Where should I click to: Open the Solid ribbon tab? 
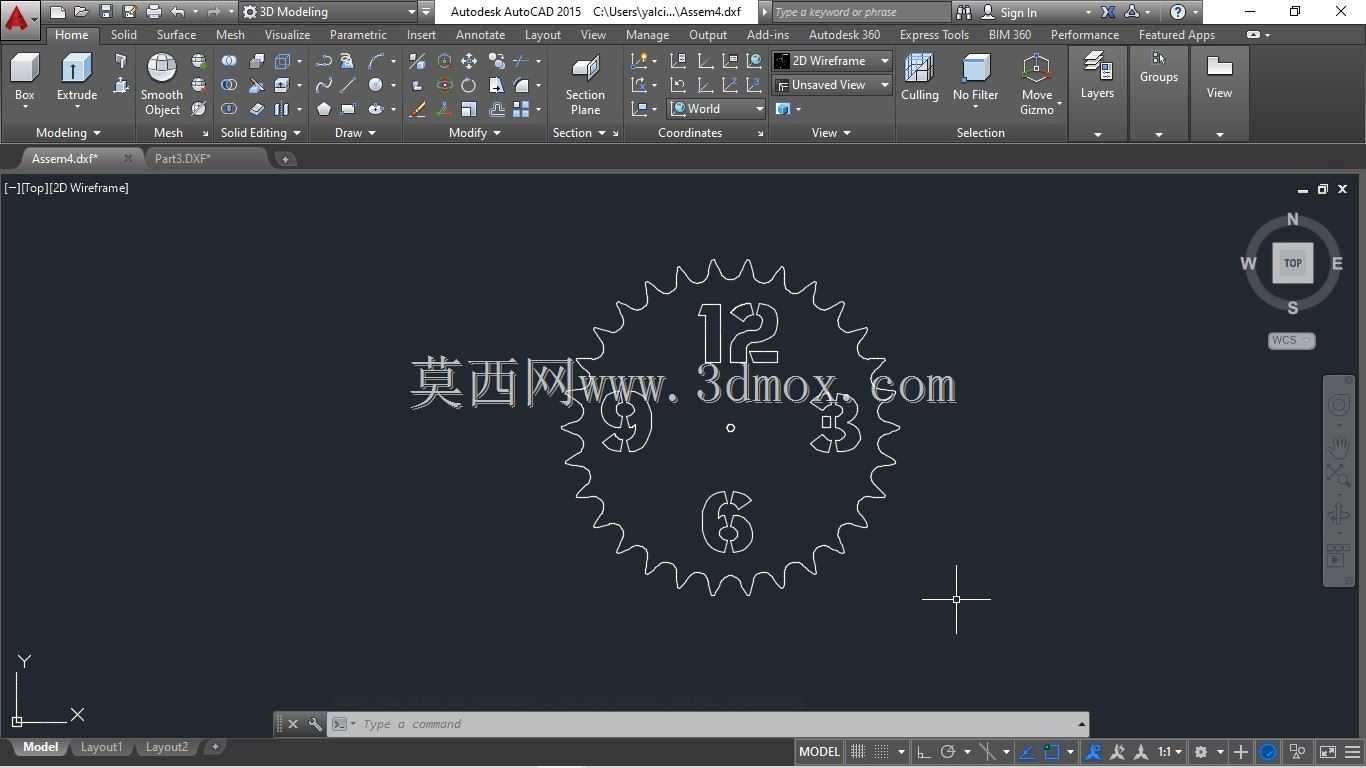[x=124, y=34]
